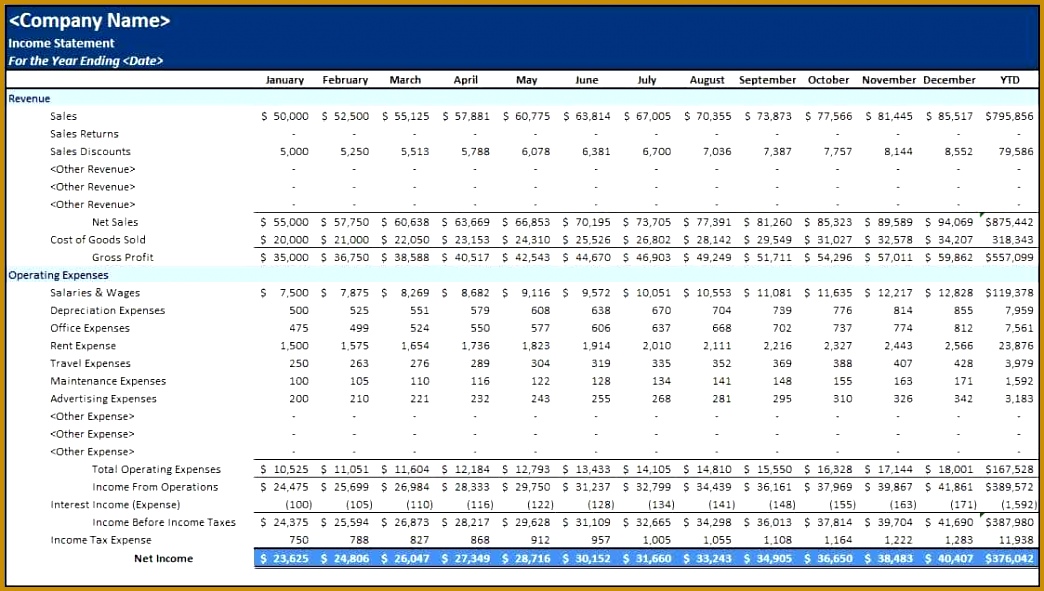Select the Total Operating Expenses label

[x=156, y=468]
